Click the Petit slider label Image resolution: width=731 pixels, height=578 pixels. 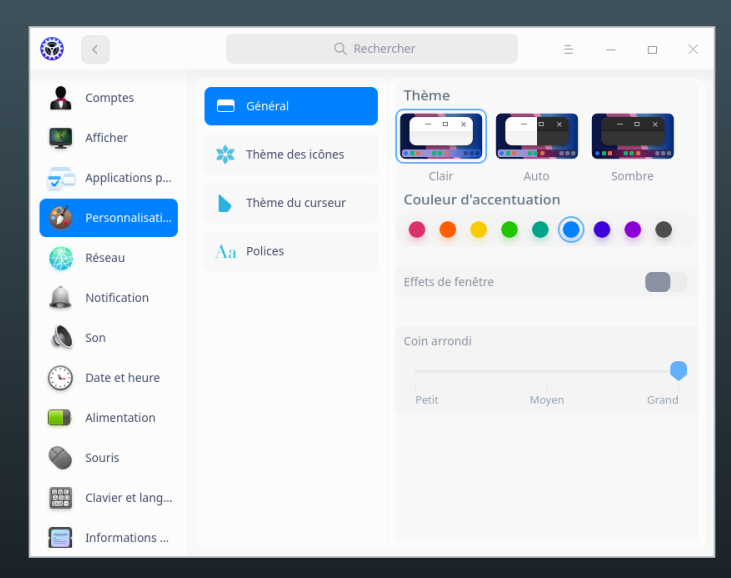427,400
